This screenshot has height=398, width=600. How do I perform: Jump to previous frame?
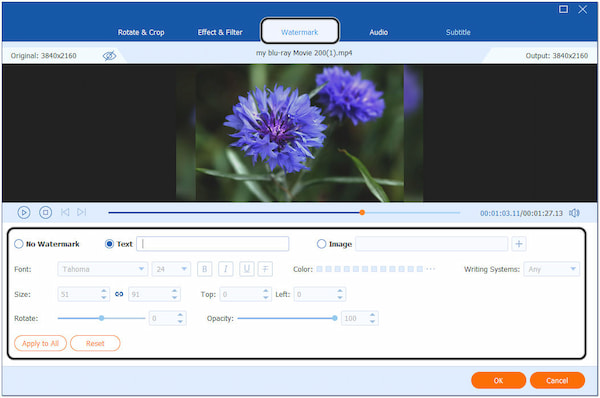[65, 212]
